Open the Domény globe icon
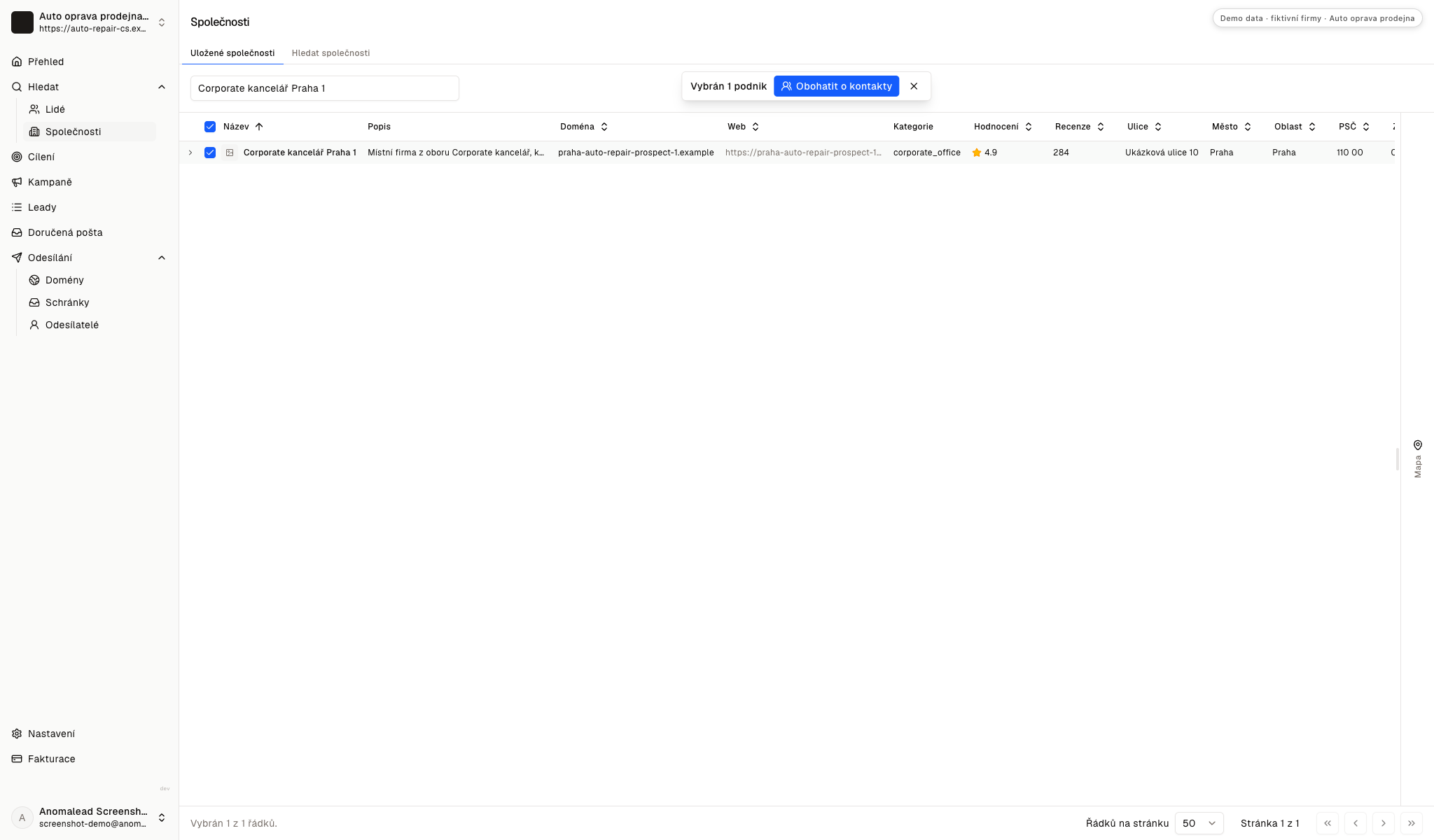 point(34,280)
